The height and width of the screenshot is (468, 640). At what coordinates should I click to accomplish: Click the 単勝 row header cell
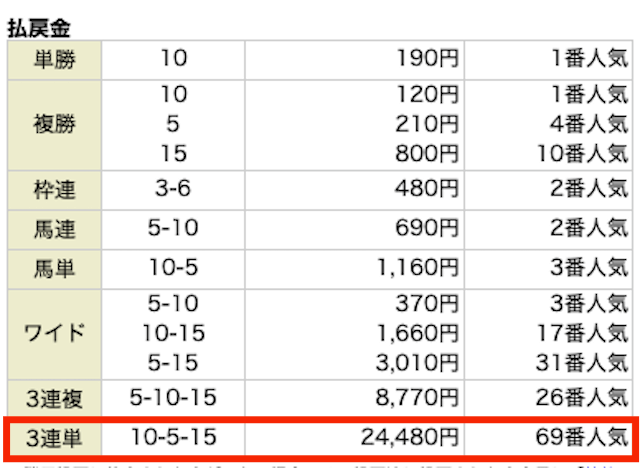[54, 60]
